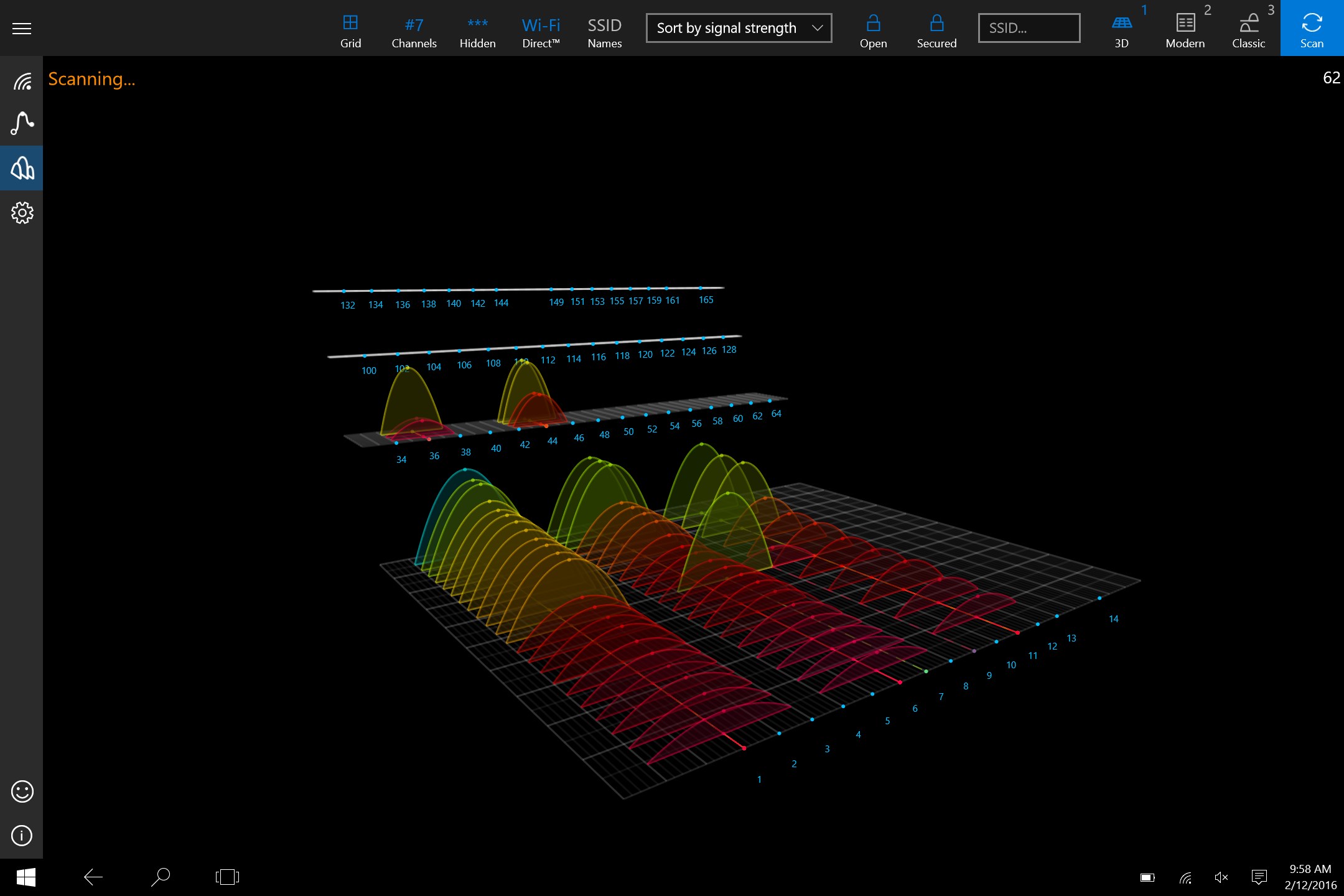
Task: Open the signal history graph view in sidebar
Action: (22, 123)
